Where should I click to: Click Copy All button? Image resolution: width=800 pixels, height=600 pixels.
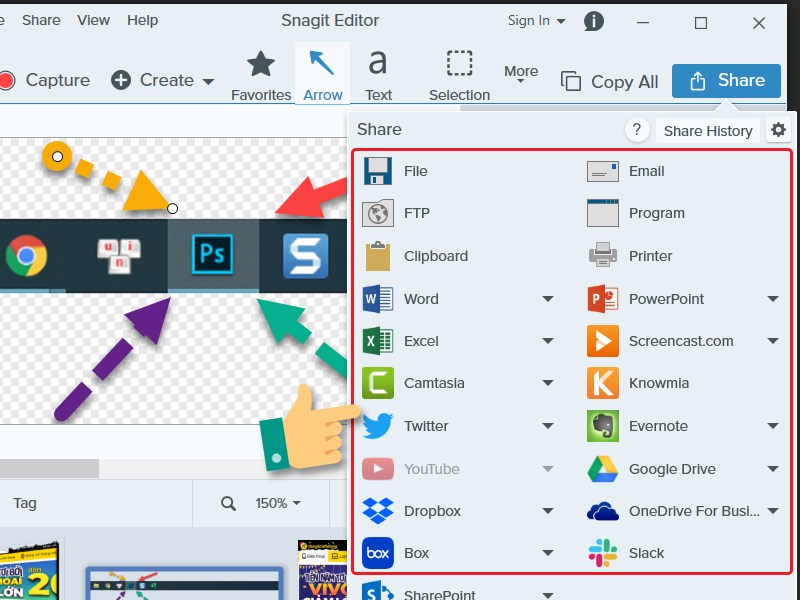pos(609,82)
